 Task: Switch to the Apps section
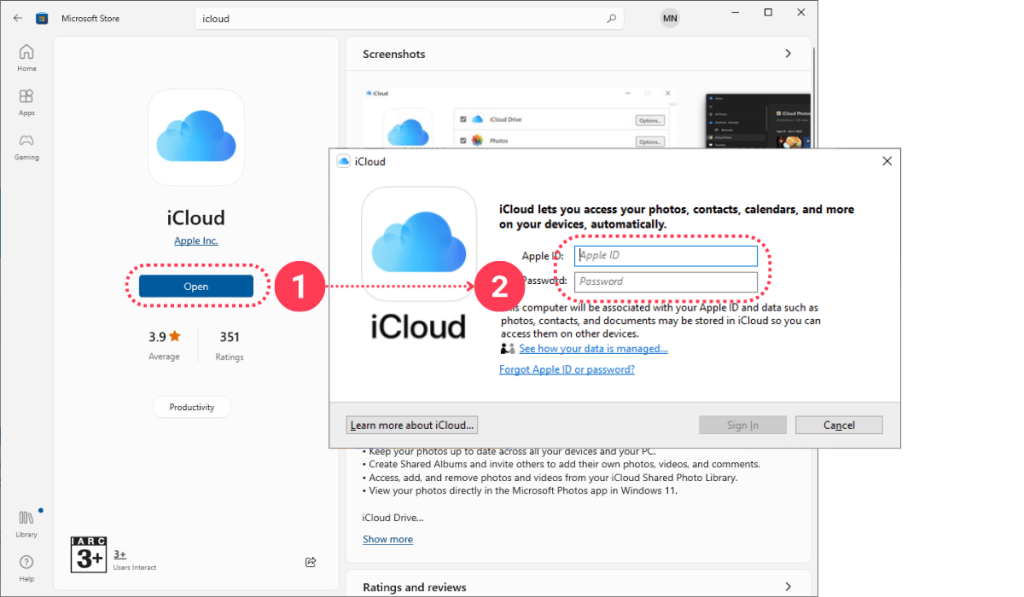pos(26,100)
